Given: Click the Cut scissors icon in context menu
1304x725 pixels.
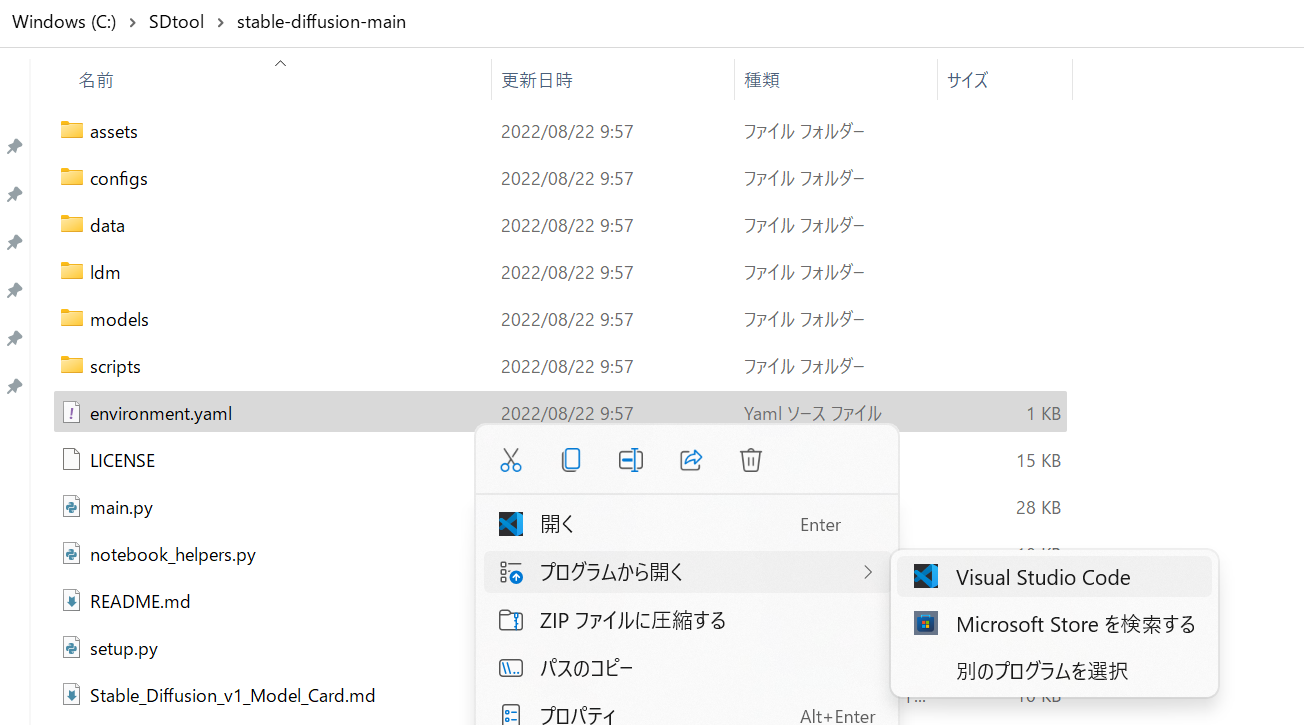Looking at the screenshot, I should (511, 460).
